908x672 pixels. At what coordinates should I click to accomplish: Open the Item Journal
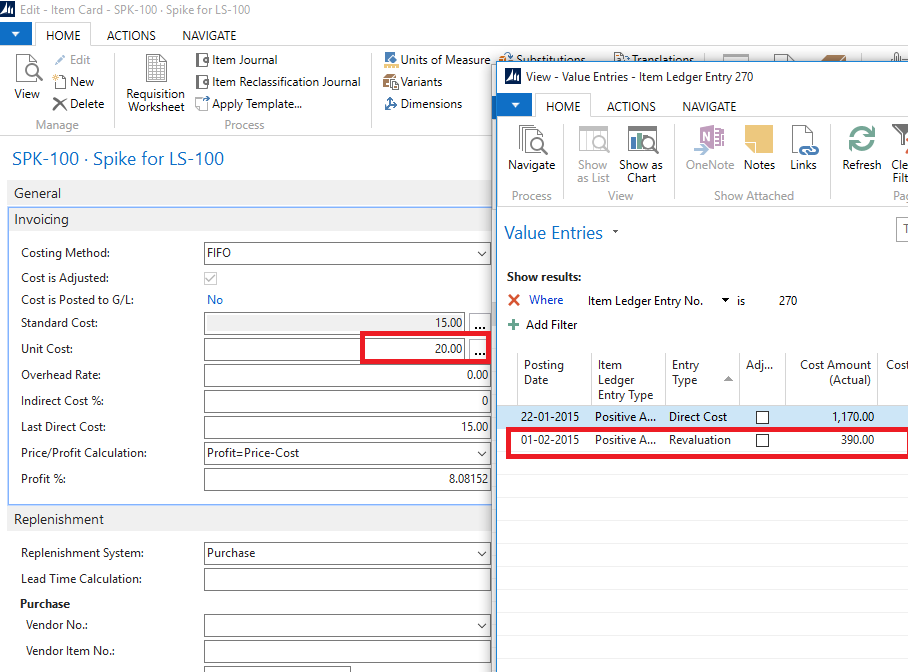point(237,60)
